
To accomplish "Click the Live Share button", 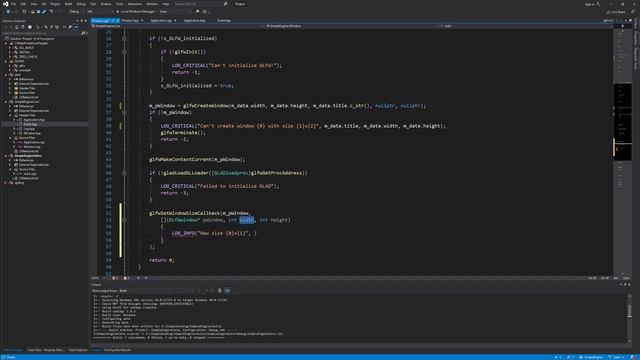I will (616, 12).
